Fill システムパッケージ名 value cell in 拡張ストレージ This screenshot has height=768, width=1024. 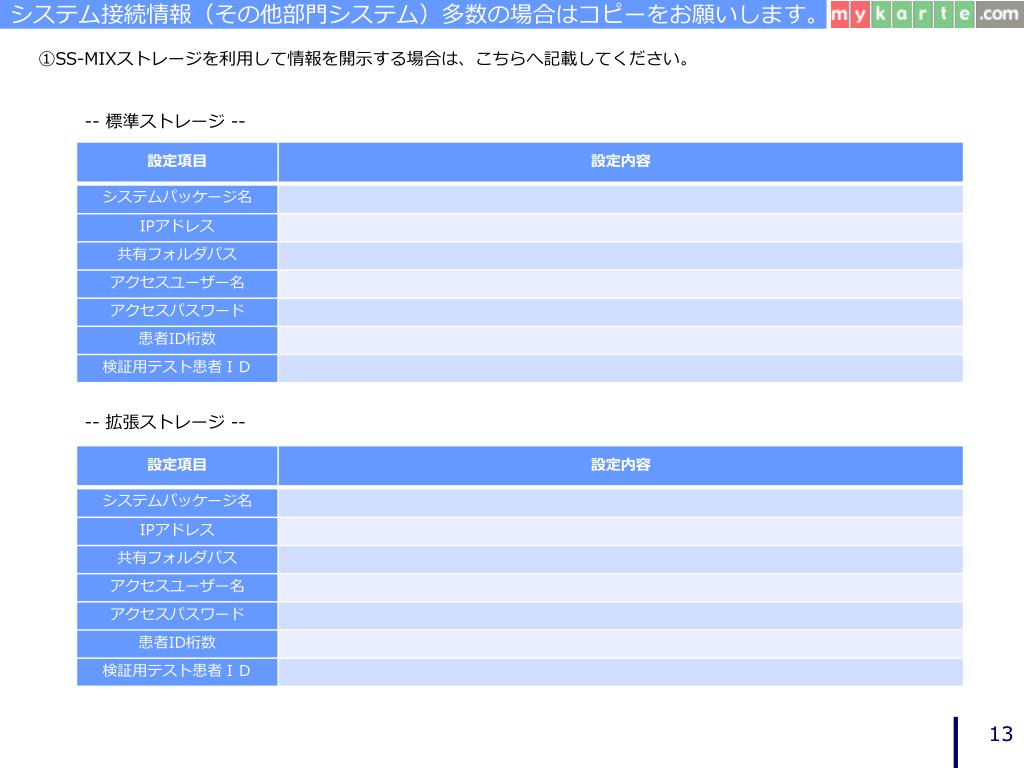click(620, 502)
